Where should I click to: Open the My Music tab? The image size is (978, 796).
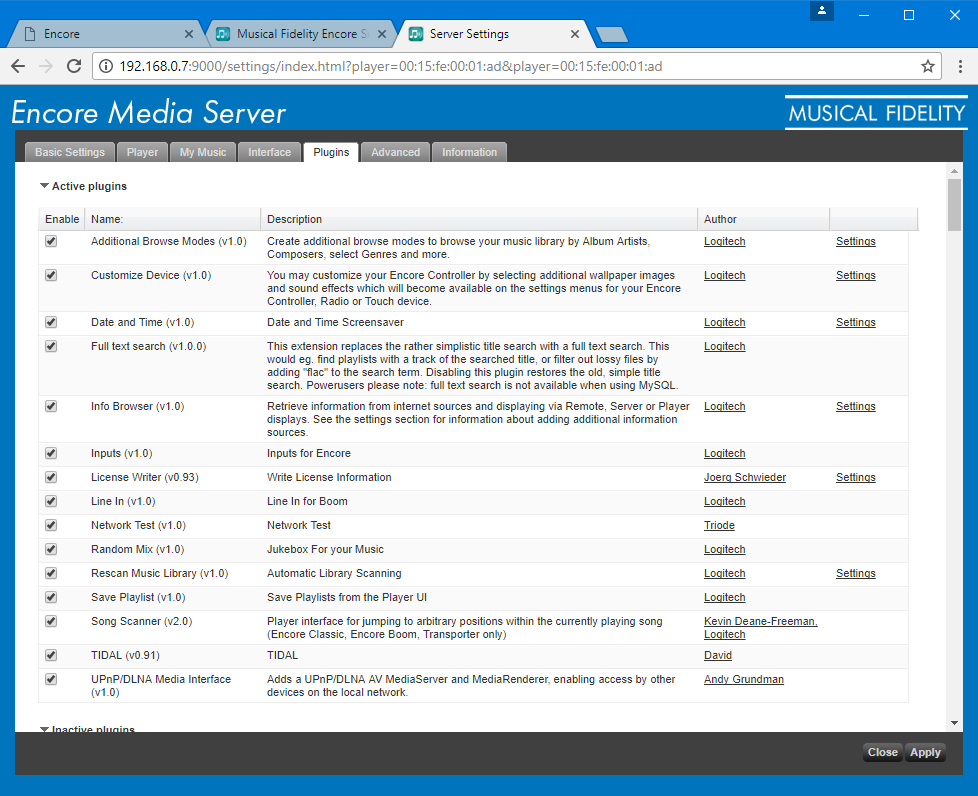tap(203, 152)
